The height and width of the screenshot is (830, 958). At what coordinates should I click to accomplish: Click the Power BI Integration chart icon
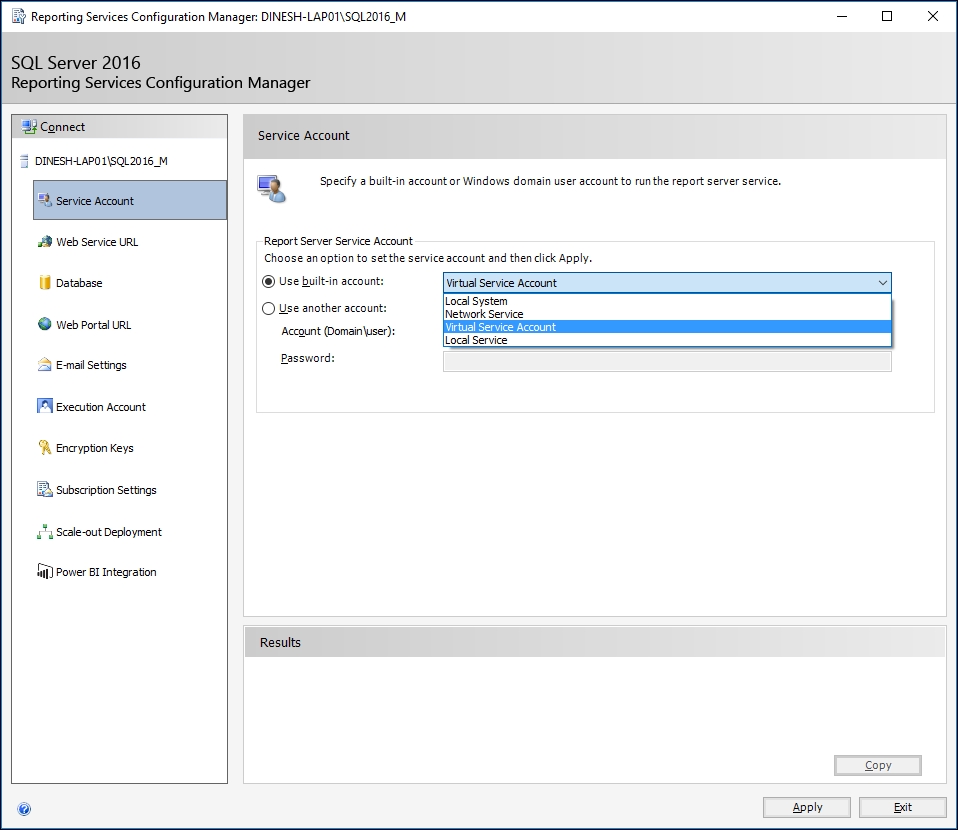[45, 571]
